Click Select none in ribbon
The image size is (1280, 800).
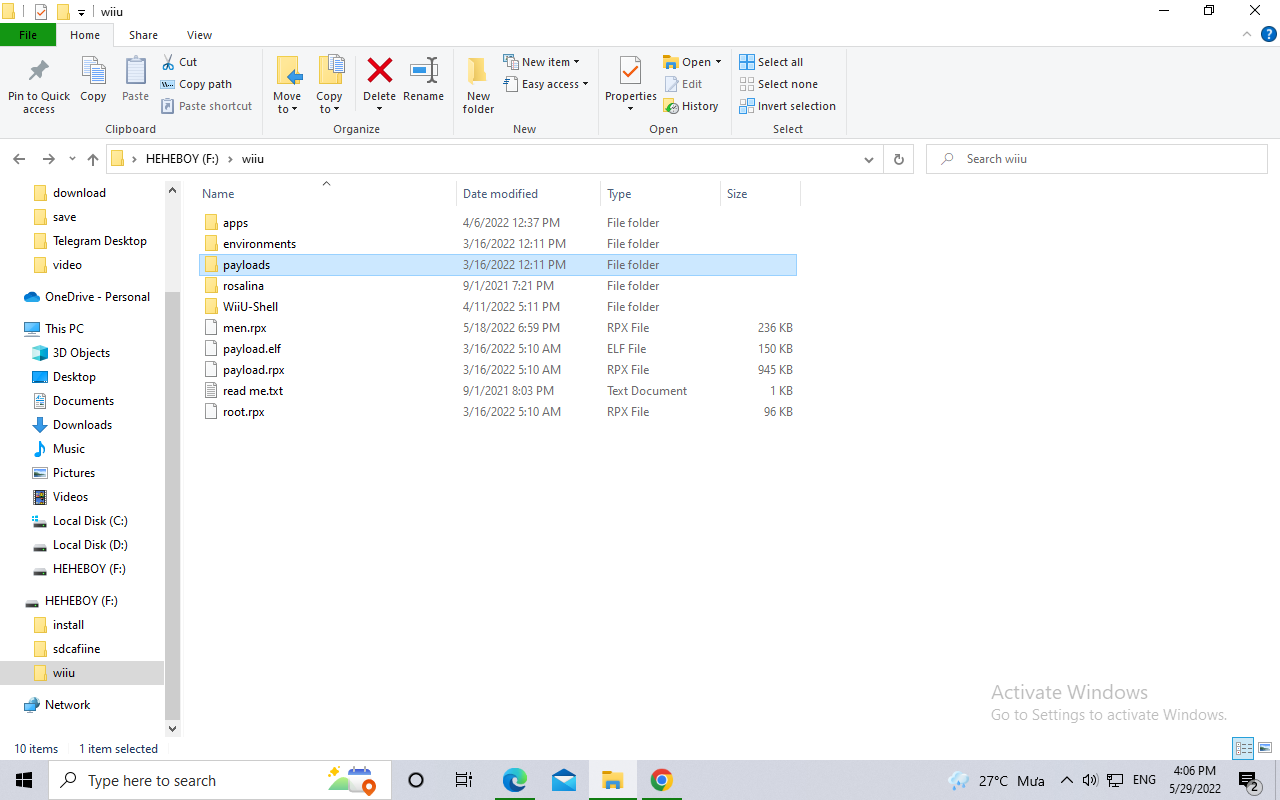click(x=778, y=84)
